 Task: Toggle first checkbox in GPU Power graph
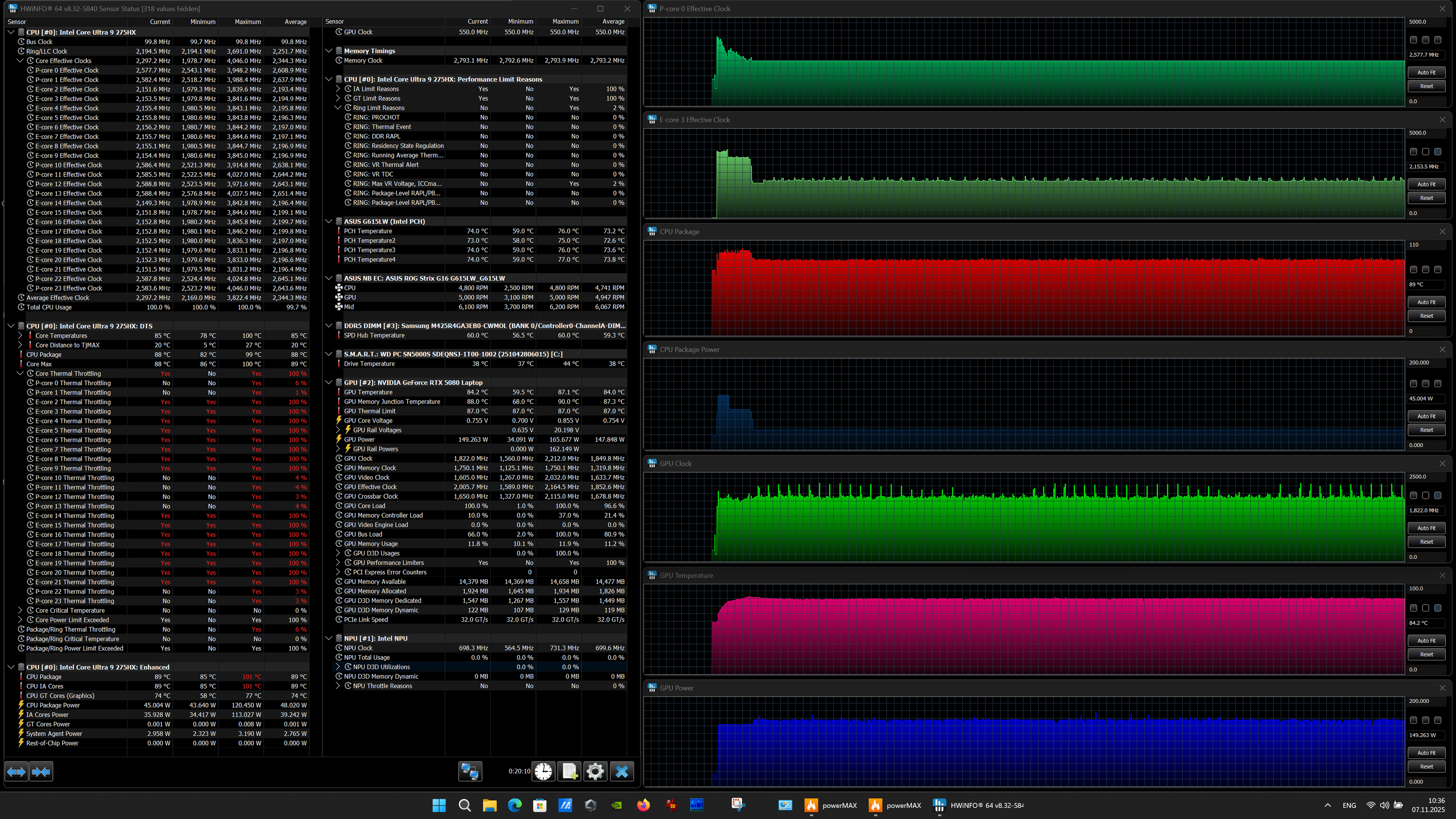point(1414,720)
